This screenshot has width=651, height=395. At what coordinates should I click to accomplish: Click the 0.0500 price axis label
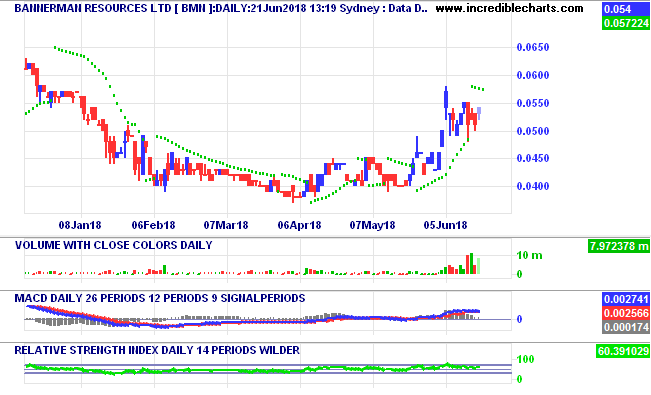pyautogui.click(x=533, y=131)
